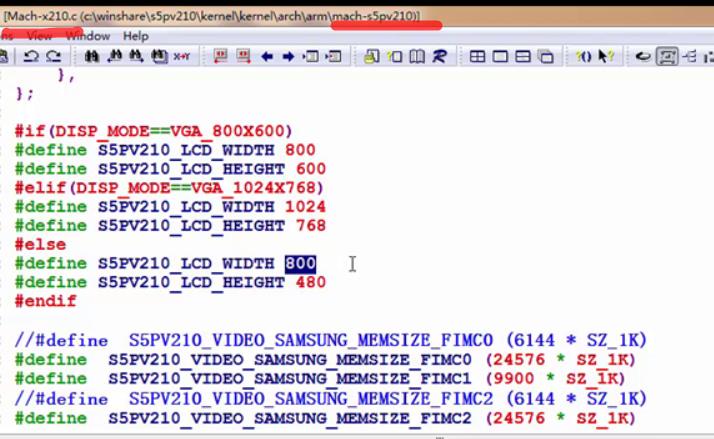This screenshot has width=714, height=439.
Task: Click the closing }; brace line
Action: (x=25, y=94)
